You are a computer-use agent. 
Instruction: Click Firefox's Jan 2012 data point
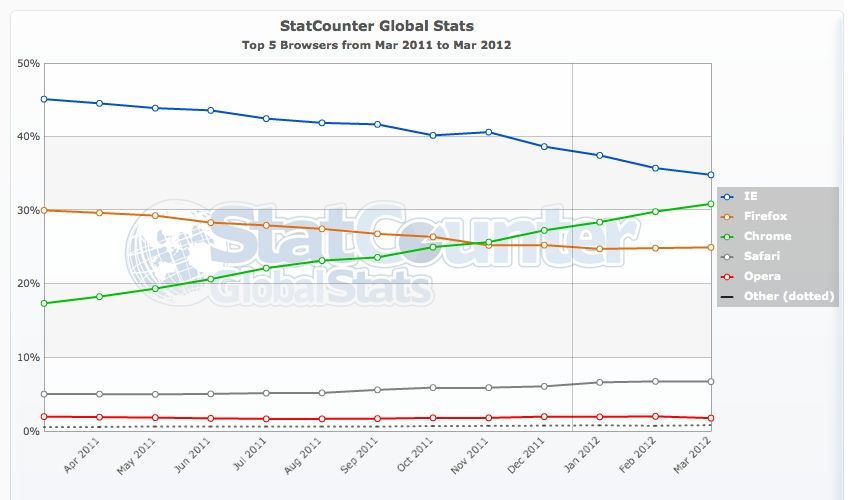599,248
